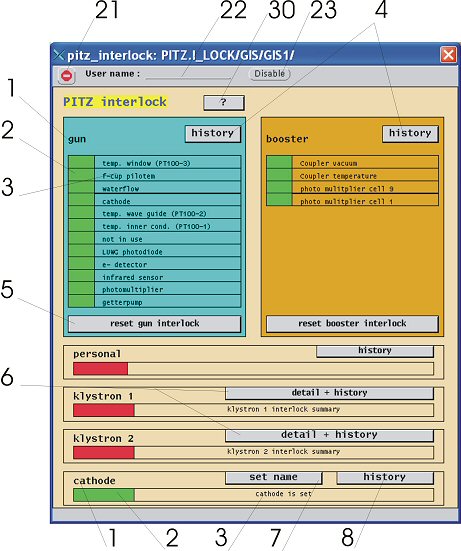Image resolution: width=461 pixels, height=551 pixels.
Task: Click the klystron 1 interlock summary text
Action: tap(284, 409)
